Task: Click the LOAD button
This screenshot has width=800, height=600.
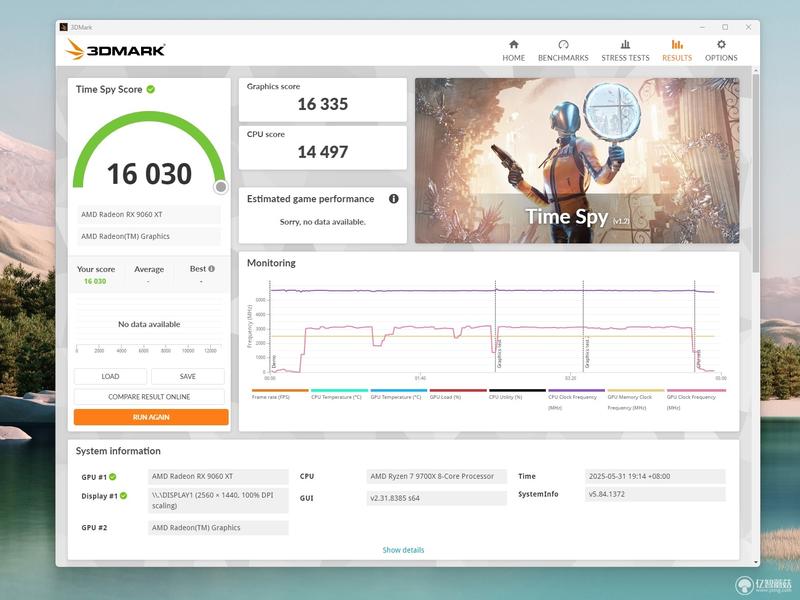Action: (110, 377)
